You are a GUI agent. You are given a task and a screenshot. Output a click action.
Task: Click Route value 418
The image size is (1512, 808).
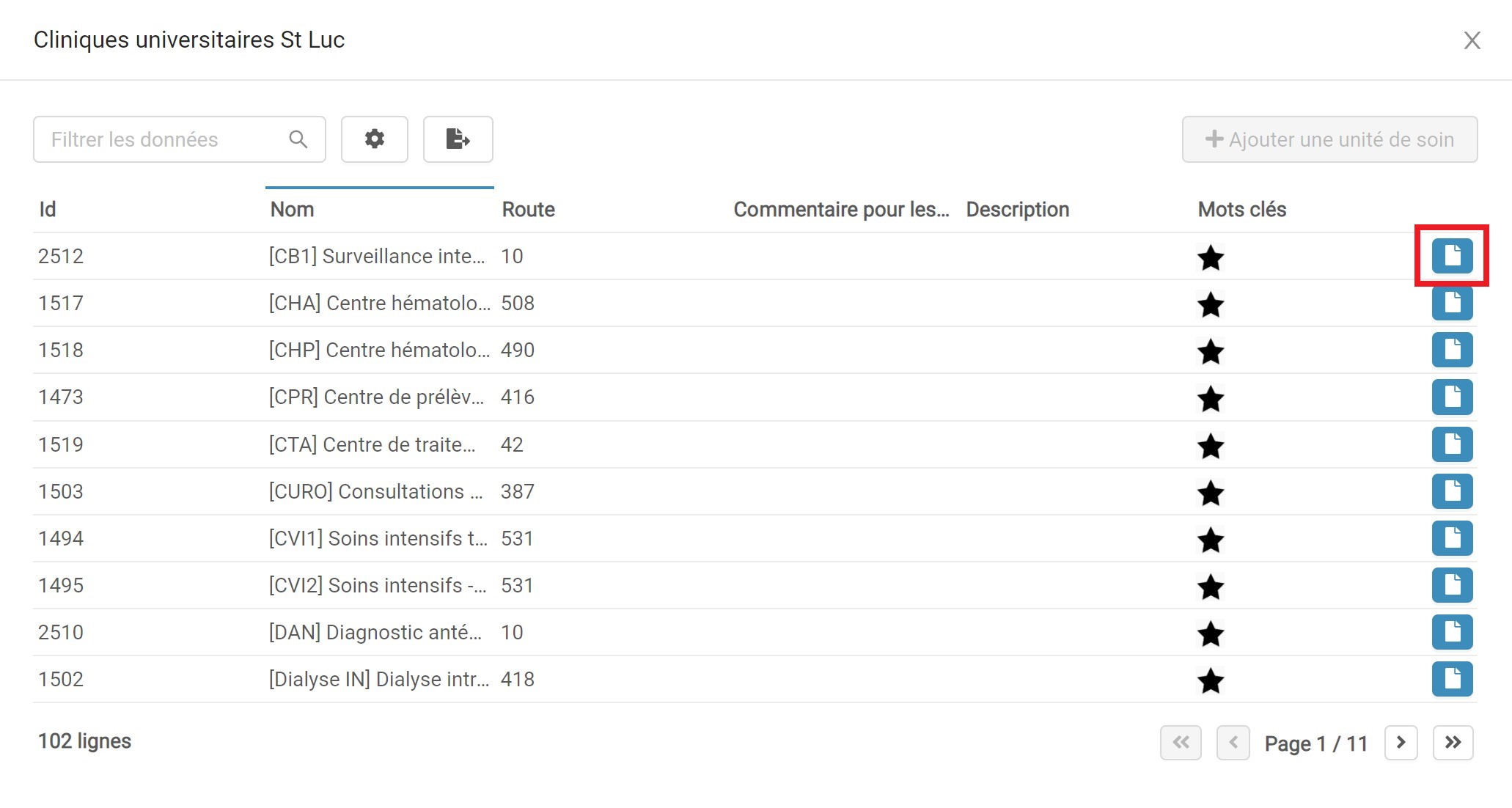coord(518,680)
